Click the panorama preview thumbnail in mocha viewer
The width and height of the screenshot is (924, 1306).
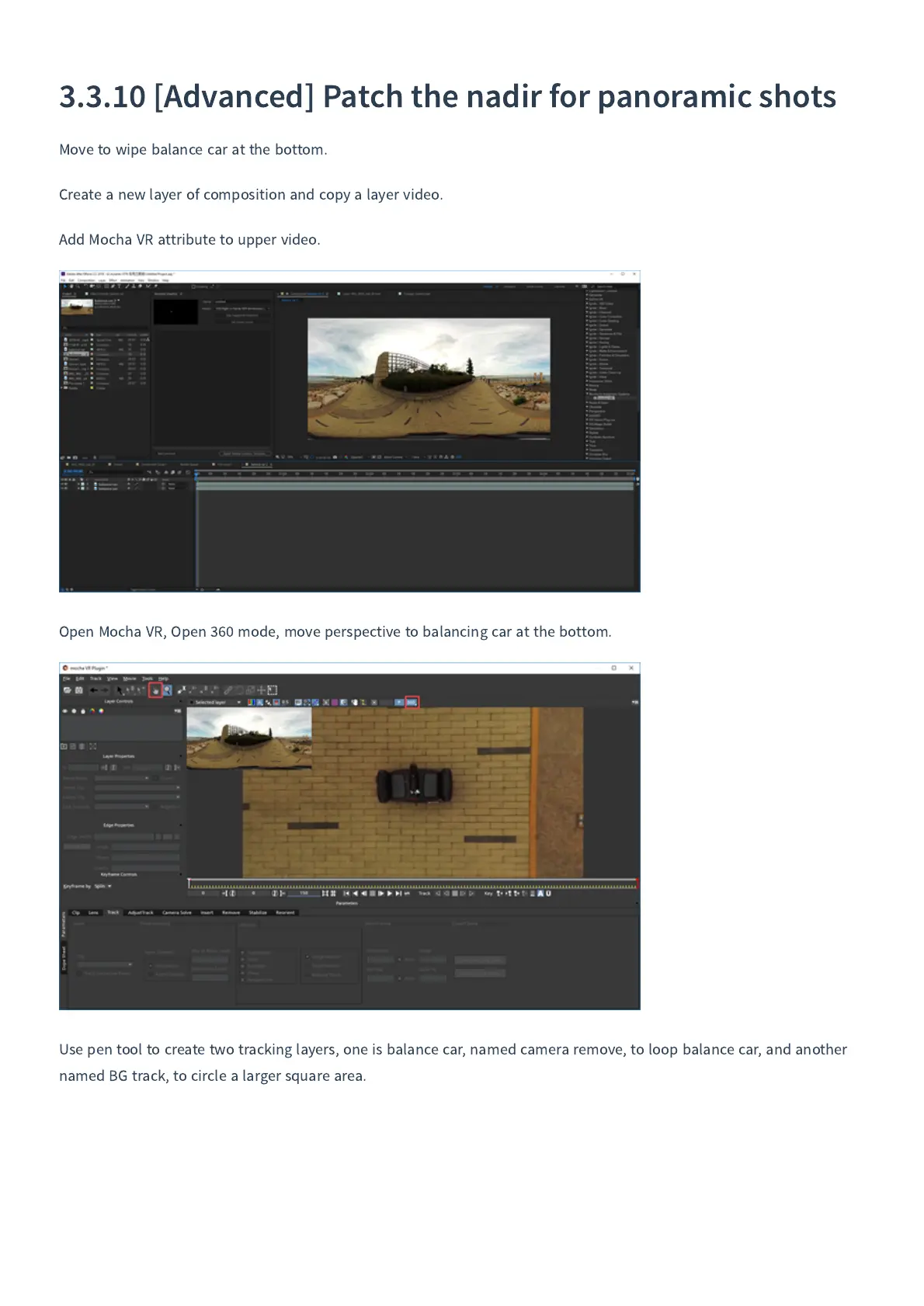(249, 738)
